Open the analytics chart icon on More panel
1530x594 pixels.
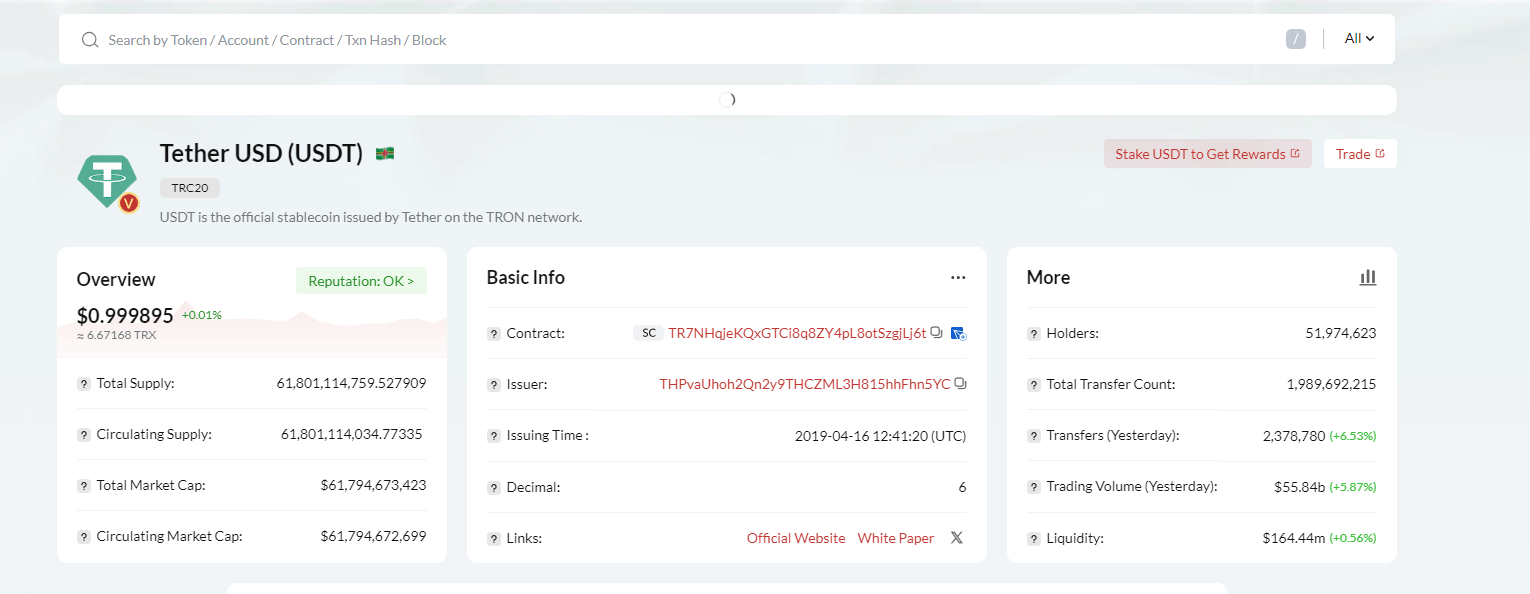tap(1367, 277)
